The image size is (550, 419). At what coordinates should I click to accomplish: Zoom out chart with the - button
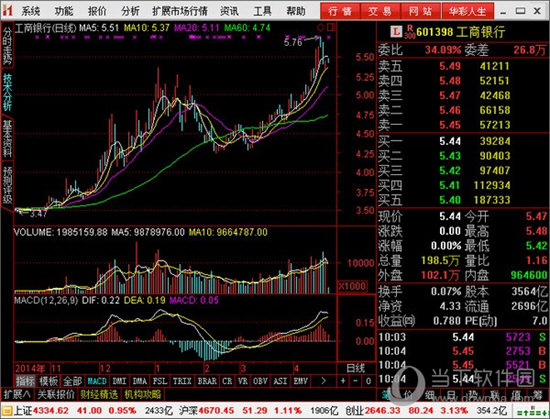pos(355,381)
